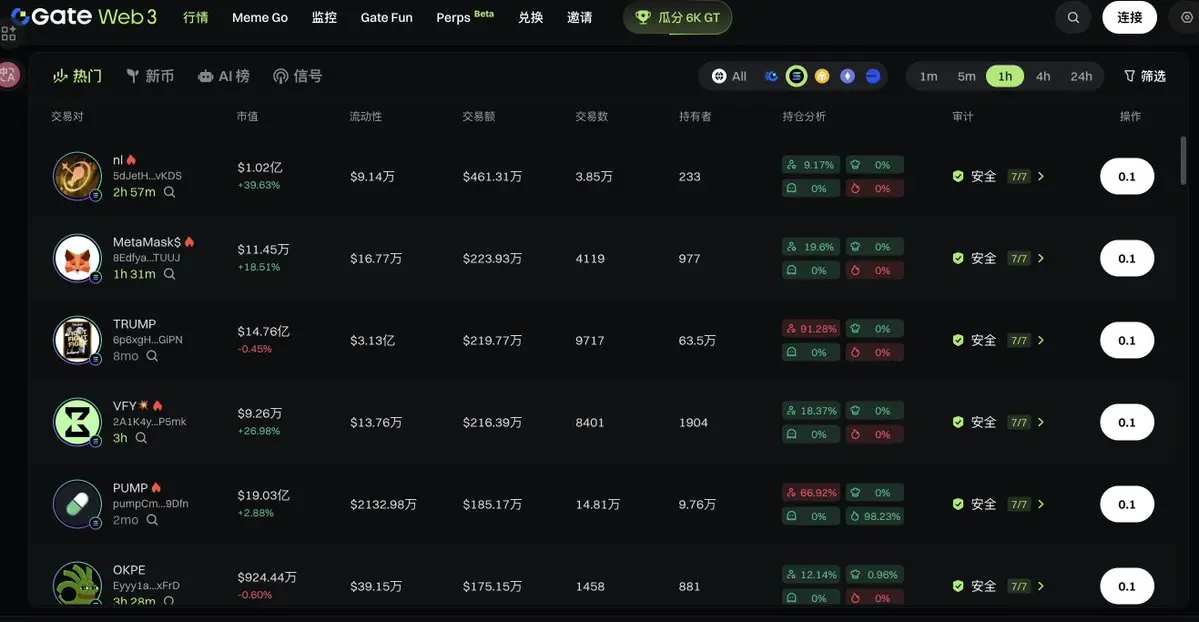Click the flame icon next to MetaMask$
Screen dimensions: 1199x622
189,242
